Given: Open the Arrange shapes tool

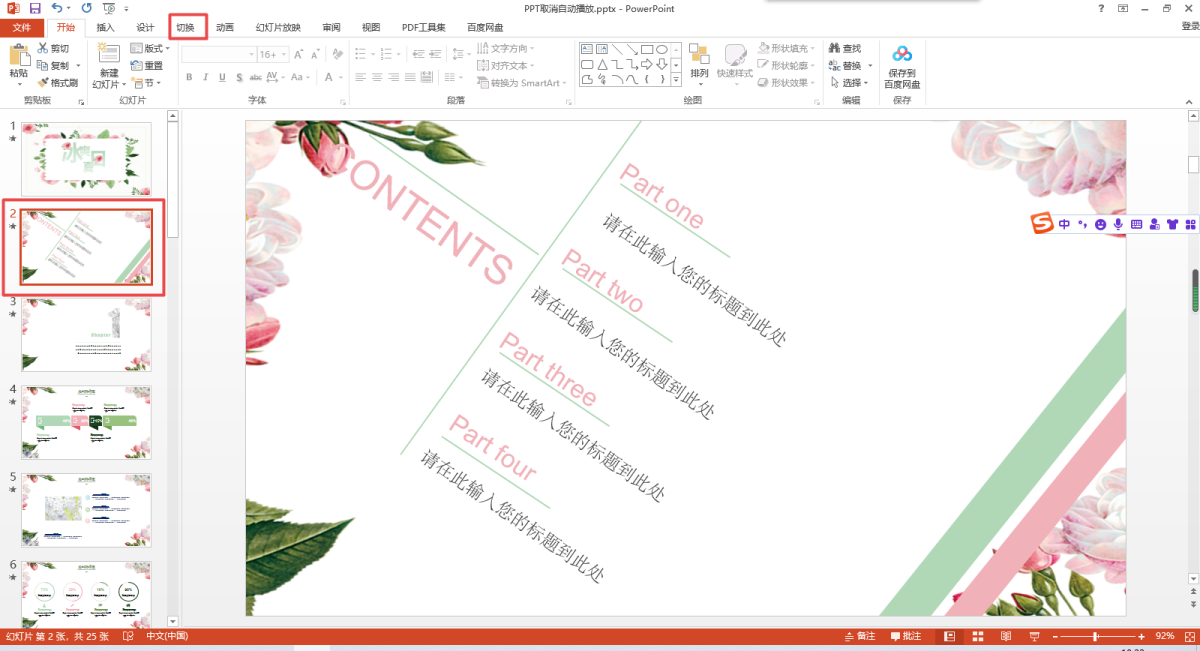Looking at the screenshot, I should coord(699,58).
